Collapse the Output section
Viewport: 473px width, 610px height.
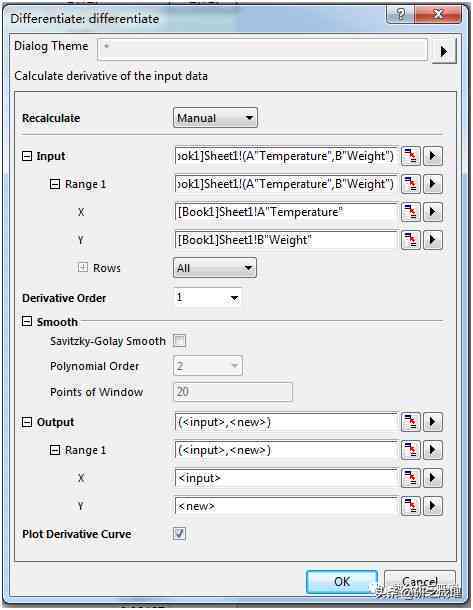tap(27, 422)
